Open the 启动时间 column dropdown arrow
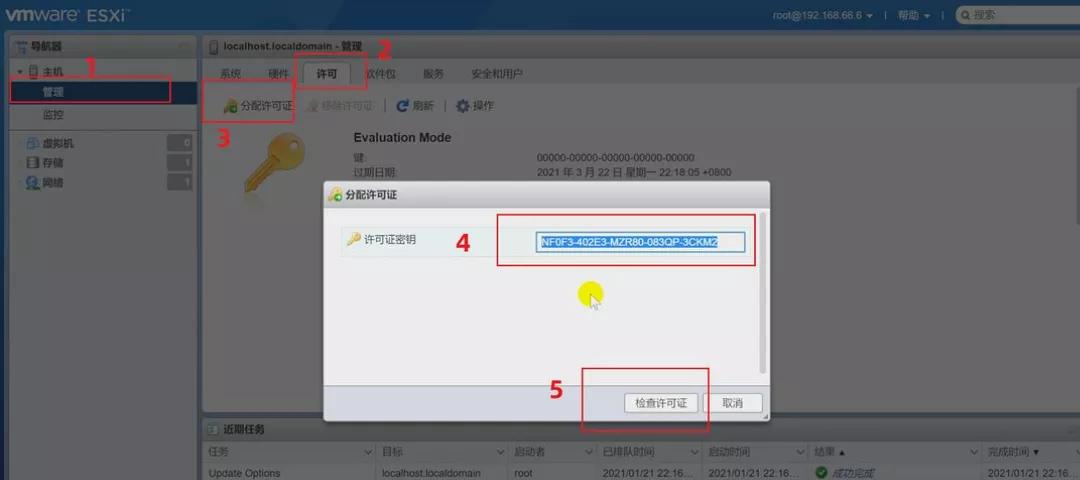 click(x=799, y=452)
